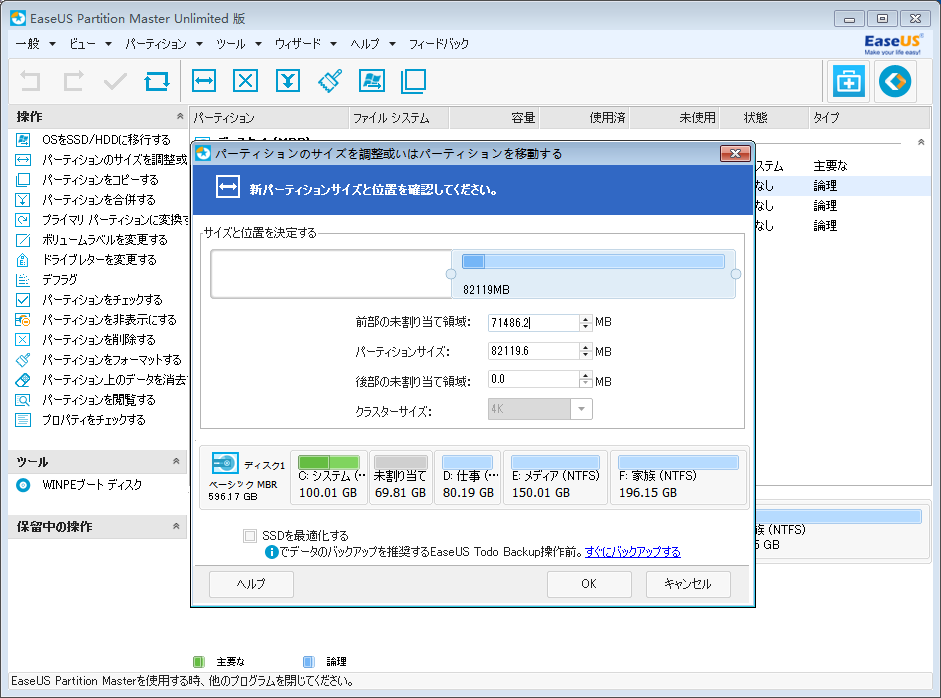Open the ウィザード menu

[x=305, y=44]
